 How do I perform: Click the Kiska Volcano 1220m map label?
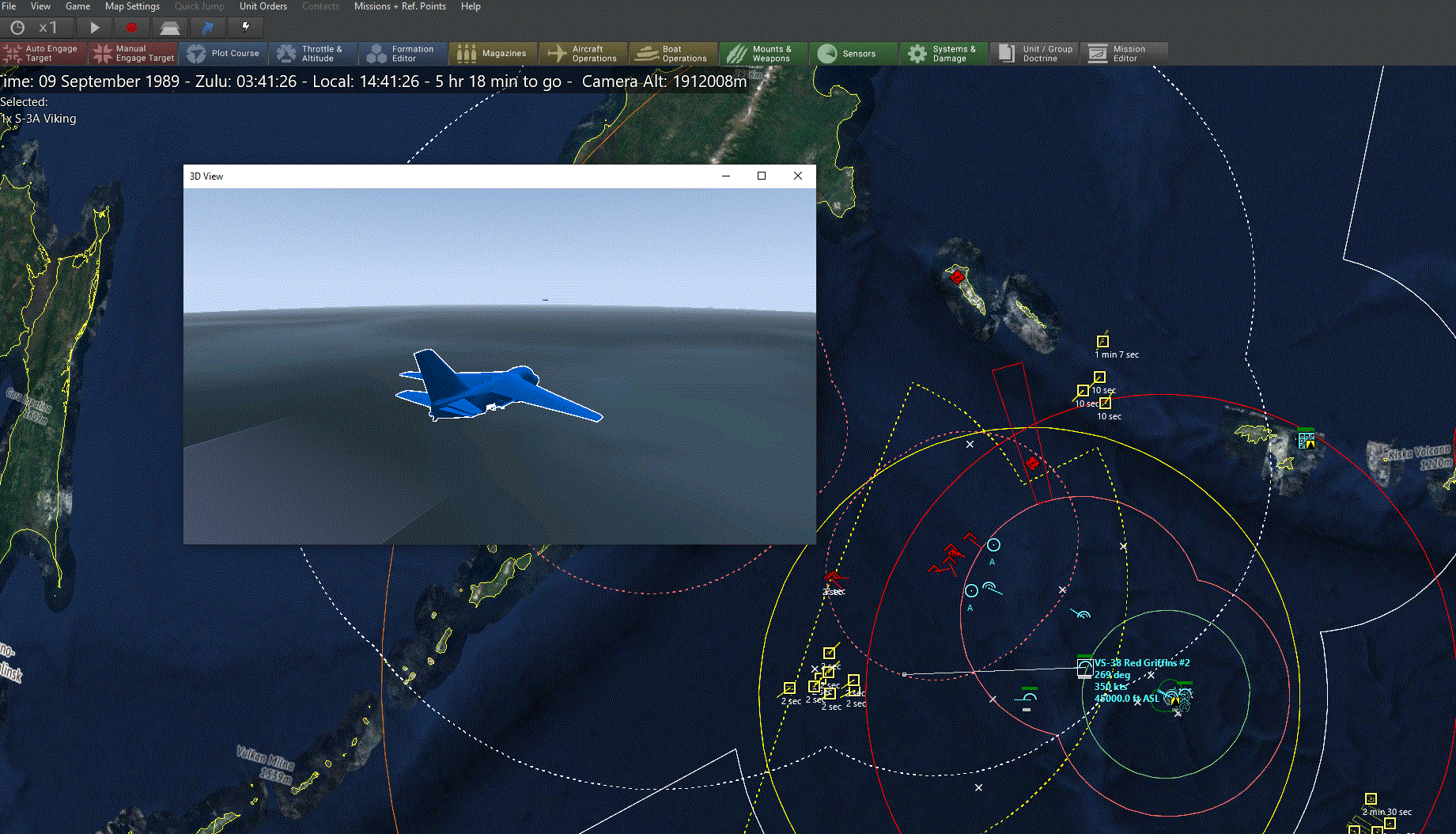(1420, 457)
